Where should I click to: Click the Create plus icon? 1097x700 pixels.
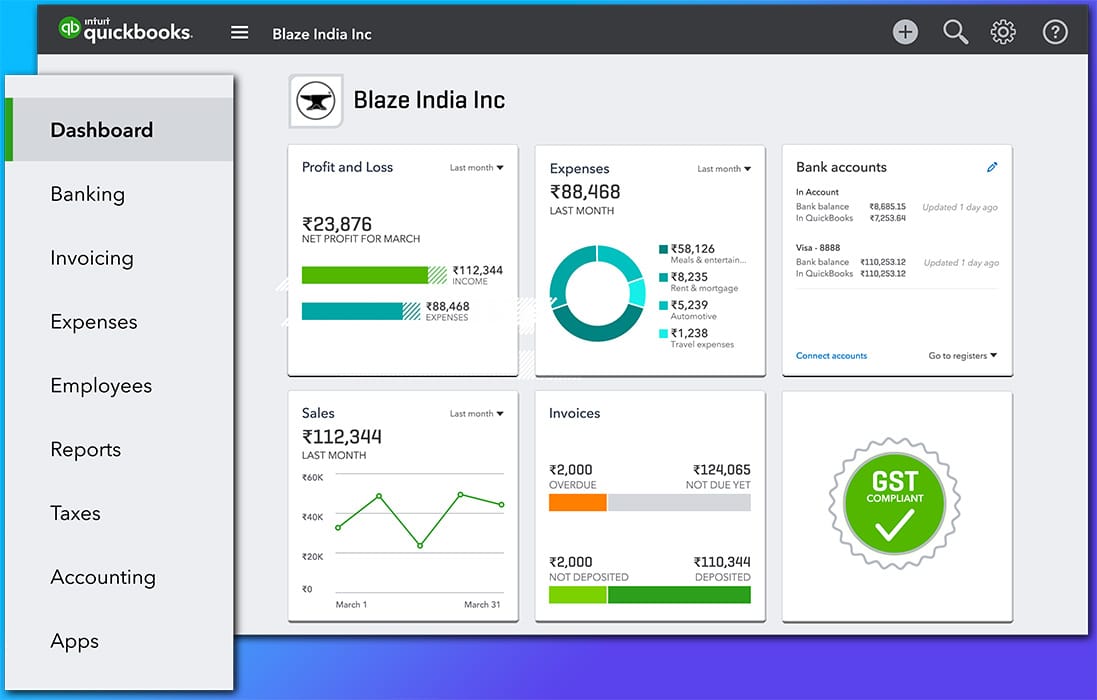click(904, 31)
